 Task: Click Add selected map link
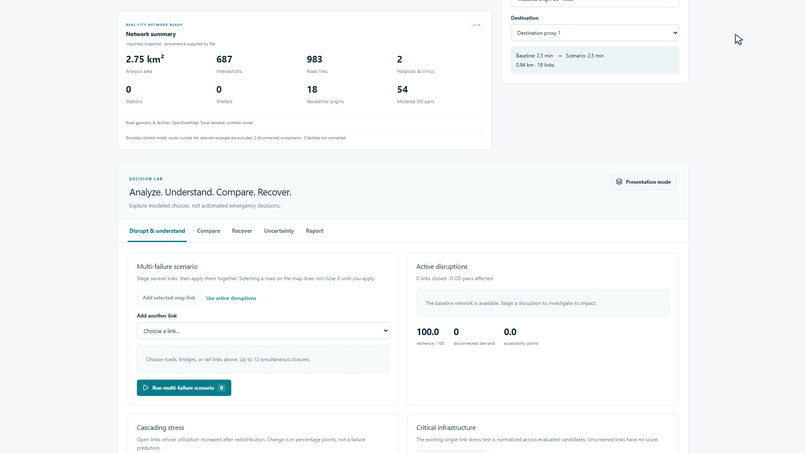coord(169,298)
